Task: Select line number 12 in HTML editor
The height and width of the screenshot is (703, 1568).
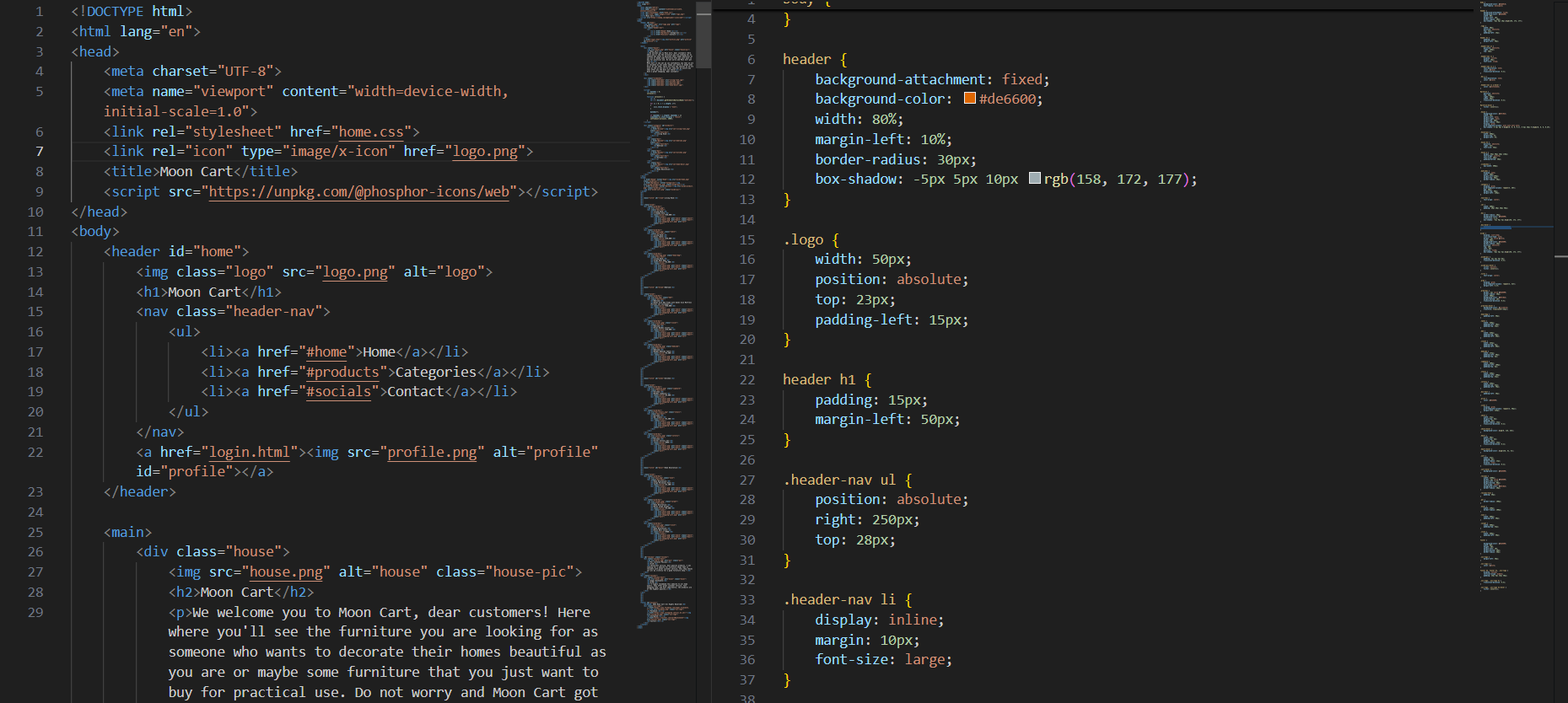Action: click(35, 251)
